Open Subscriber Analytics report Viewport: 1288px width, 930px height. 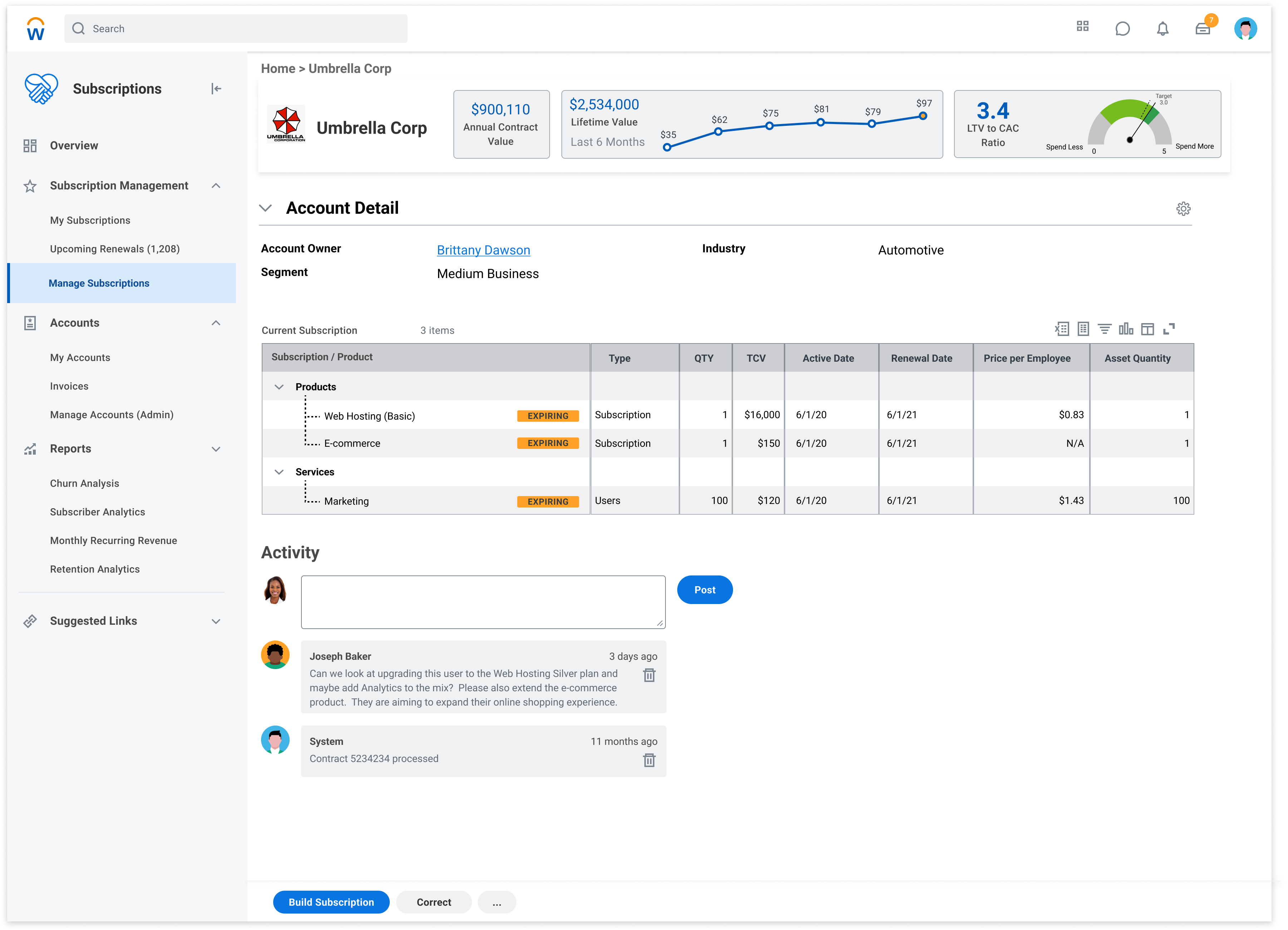98,512
